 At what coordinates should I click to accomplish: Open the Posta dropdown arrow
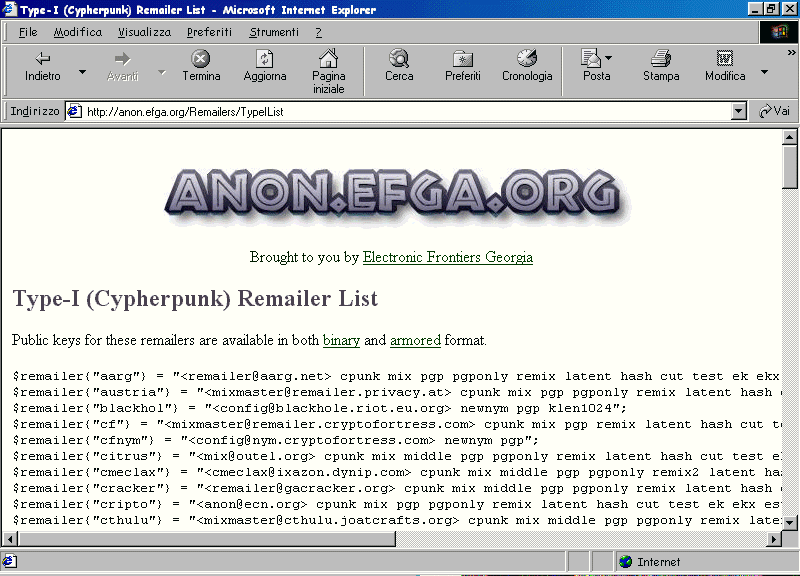608,58
